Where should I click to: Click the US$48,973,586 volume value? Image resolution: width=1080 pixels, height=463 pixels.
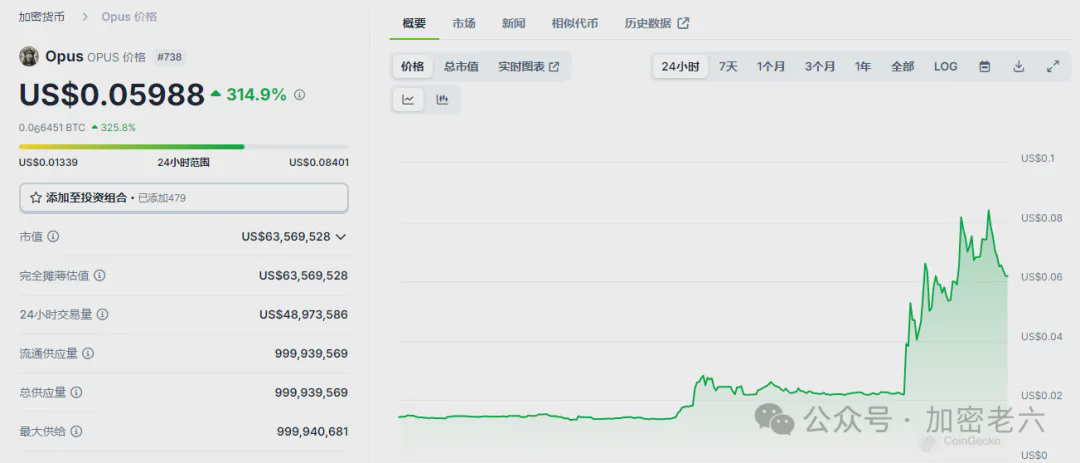point(303,314)
